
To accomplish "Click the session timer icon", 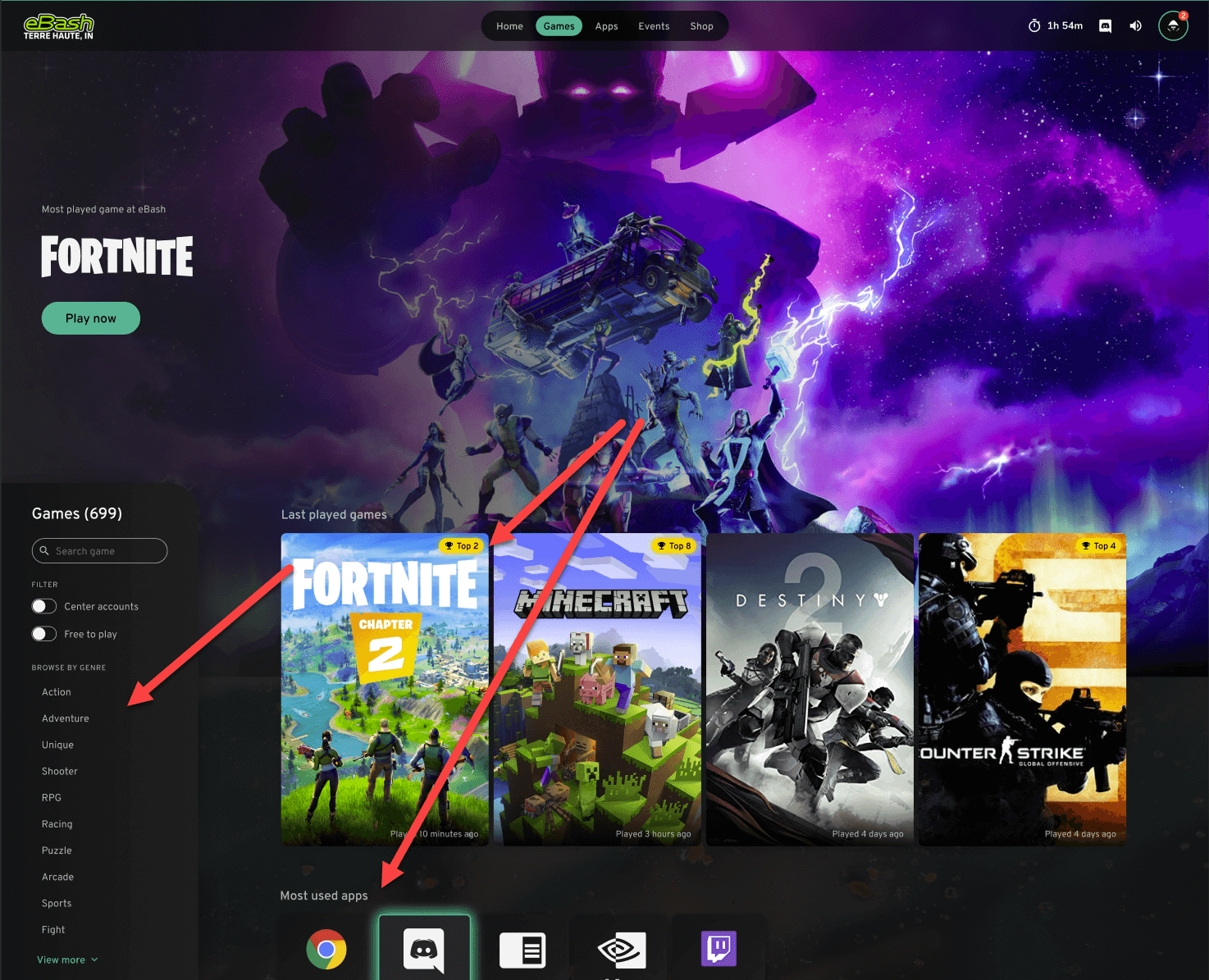I will pyautogui.click(x=1034, y=25).
